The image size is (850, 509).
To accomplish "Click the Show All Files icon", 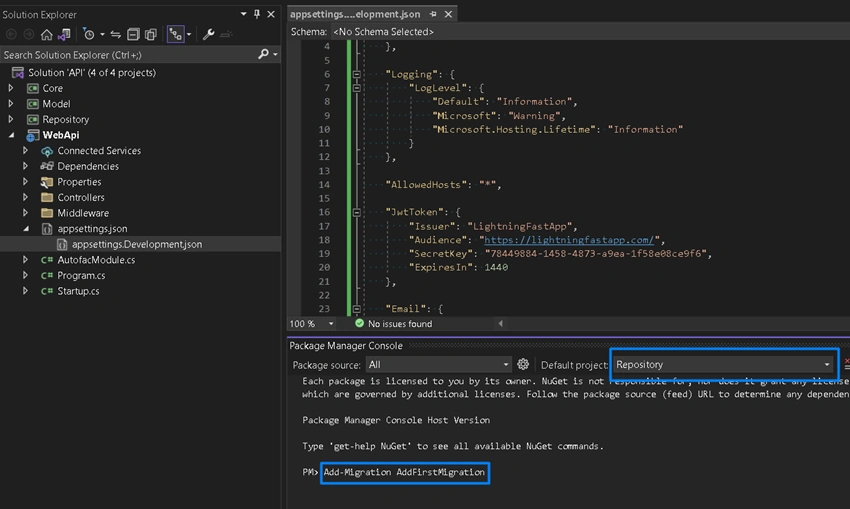I will pyautogui.click(x=151, y=35).
